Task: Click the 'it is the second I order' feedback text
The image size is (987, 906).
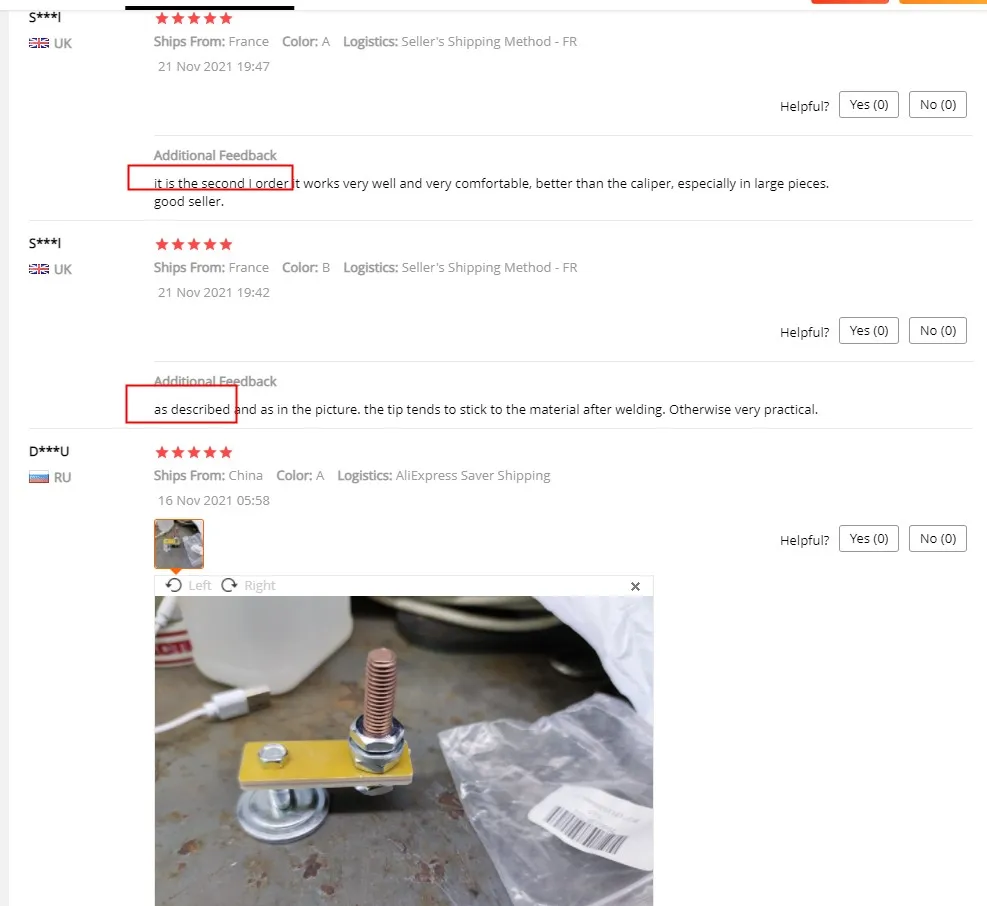Action: coord(222,183)
